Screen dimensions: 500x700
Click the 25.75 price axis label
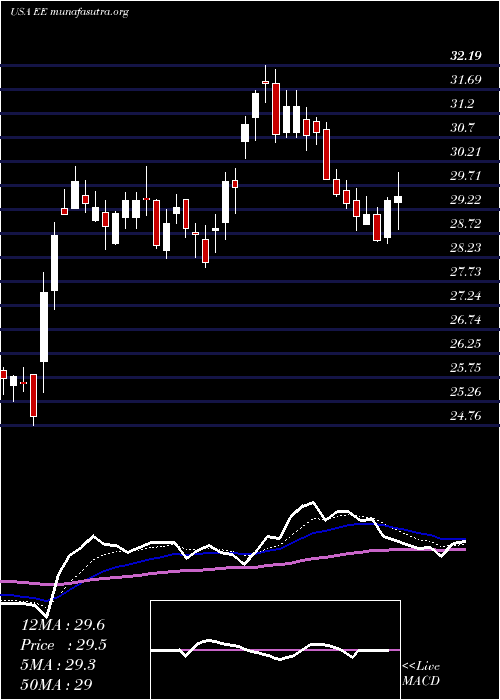click(x=466, y=368)
